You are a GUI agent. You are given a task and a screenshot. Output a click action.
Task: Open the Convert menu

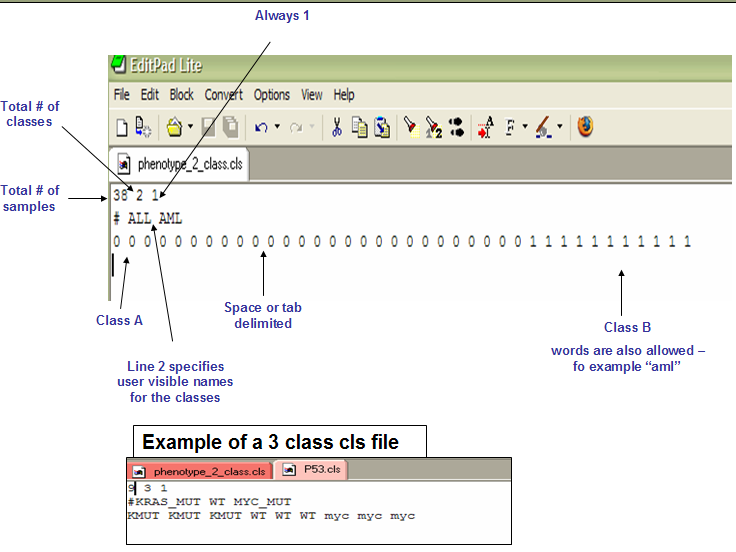point(223,95)
